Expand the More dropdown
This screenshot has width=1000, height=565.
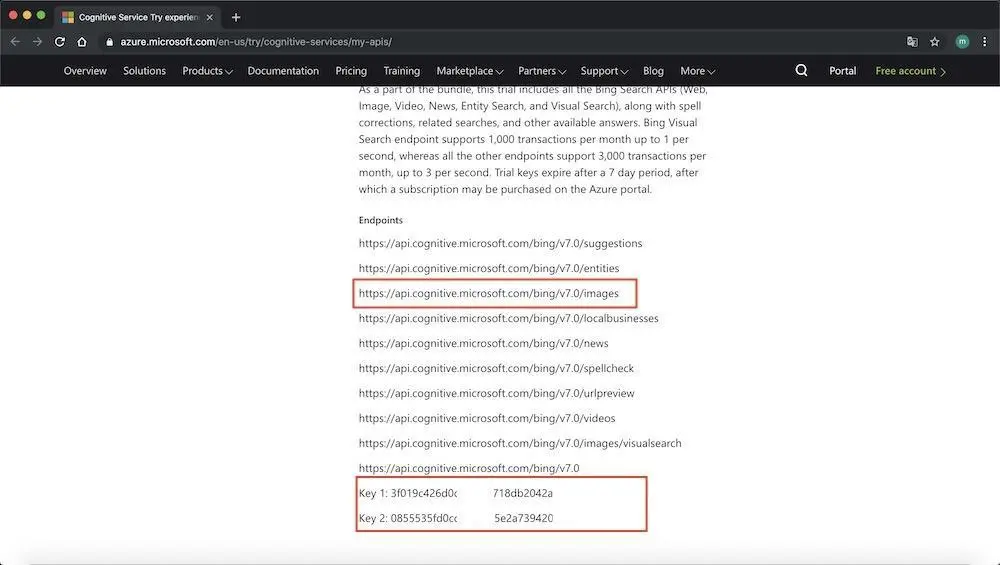pos(698,71)
